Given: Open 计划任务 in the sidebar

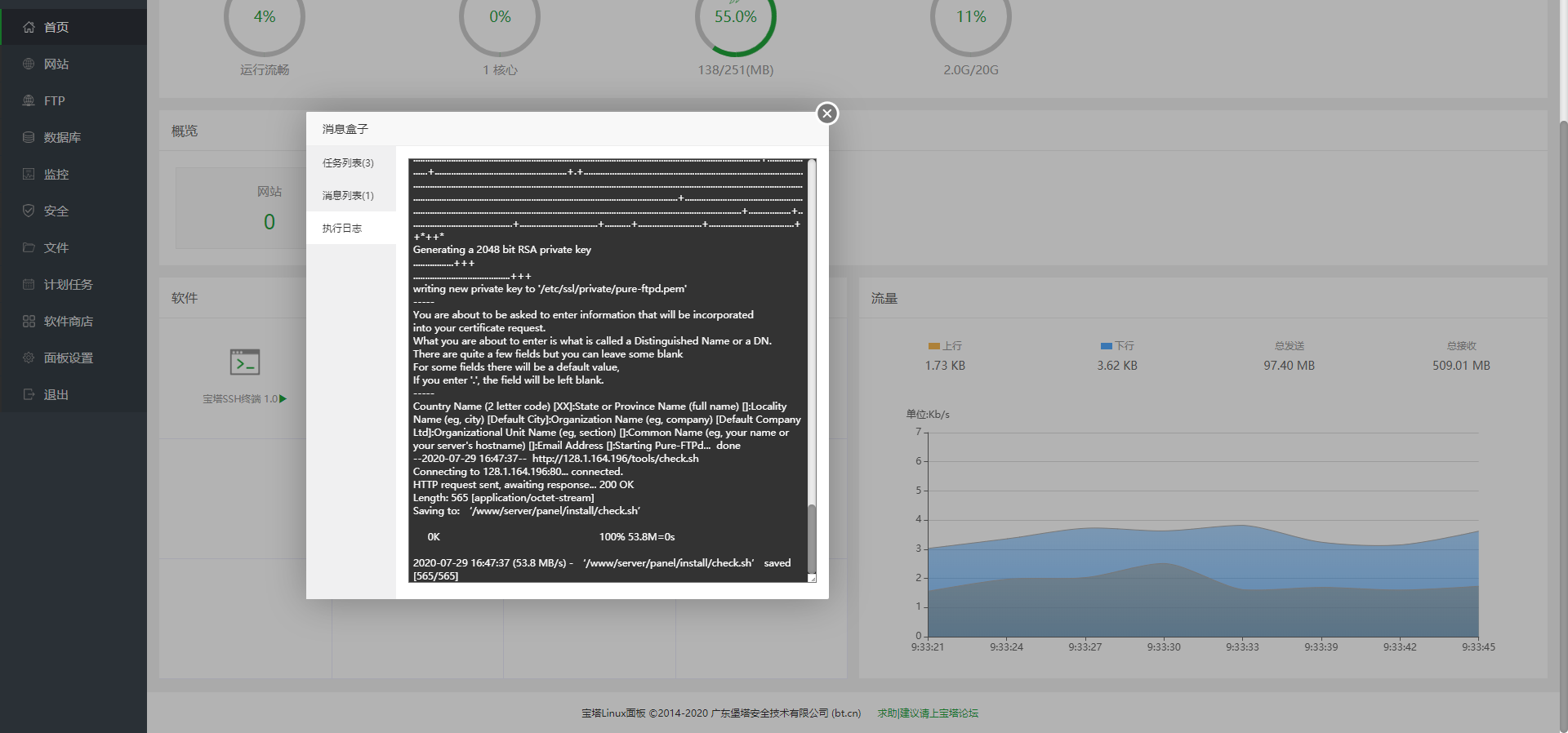Looking at the screenshot, I should [73, 284].
